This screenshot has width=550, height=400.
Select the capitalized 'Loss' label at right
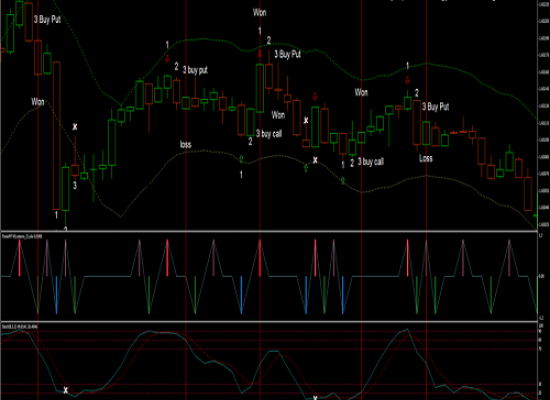pos(426,158)
